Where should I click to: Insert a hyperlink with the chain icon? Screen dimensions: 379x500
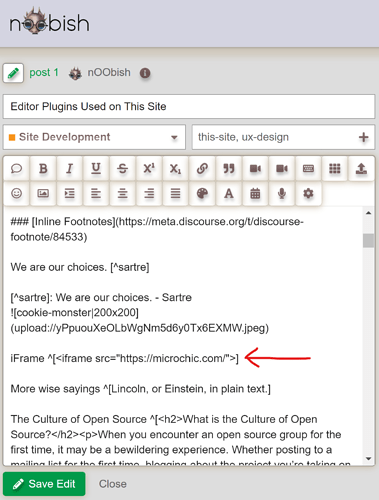coord(202,169)
